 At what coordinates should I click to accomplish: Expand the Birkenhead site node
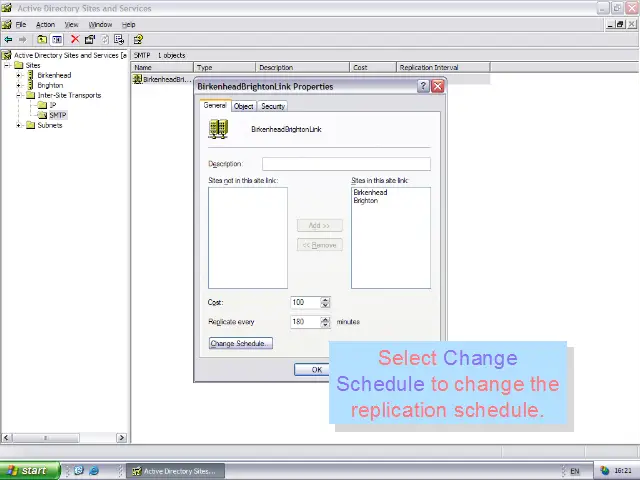pos(18,75)
